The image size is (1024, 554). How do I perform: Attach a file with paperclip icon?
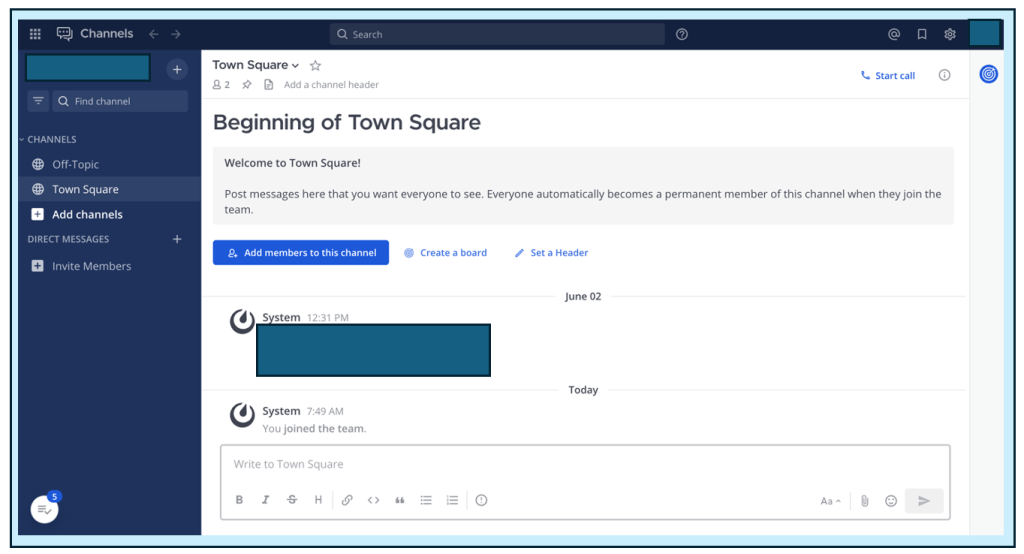[865, 501]
